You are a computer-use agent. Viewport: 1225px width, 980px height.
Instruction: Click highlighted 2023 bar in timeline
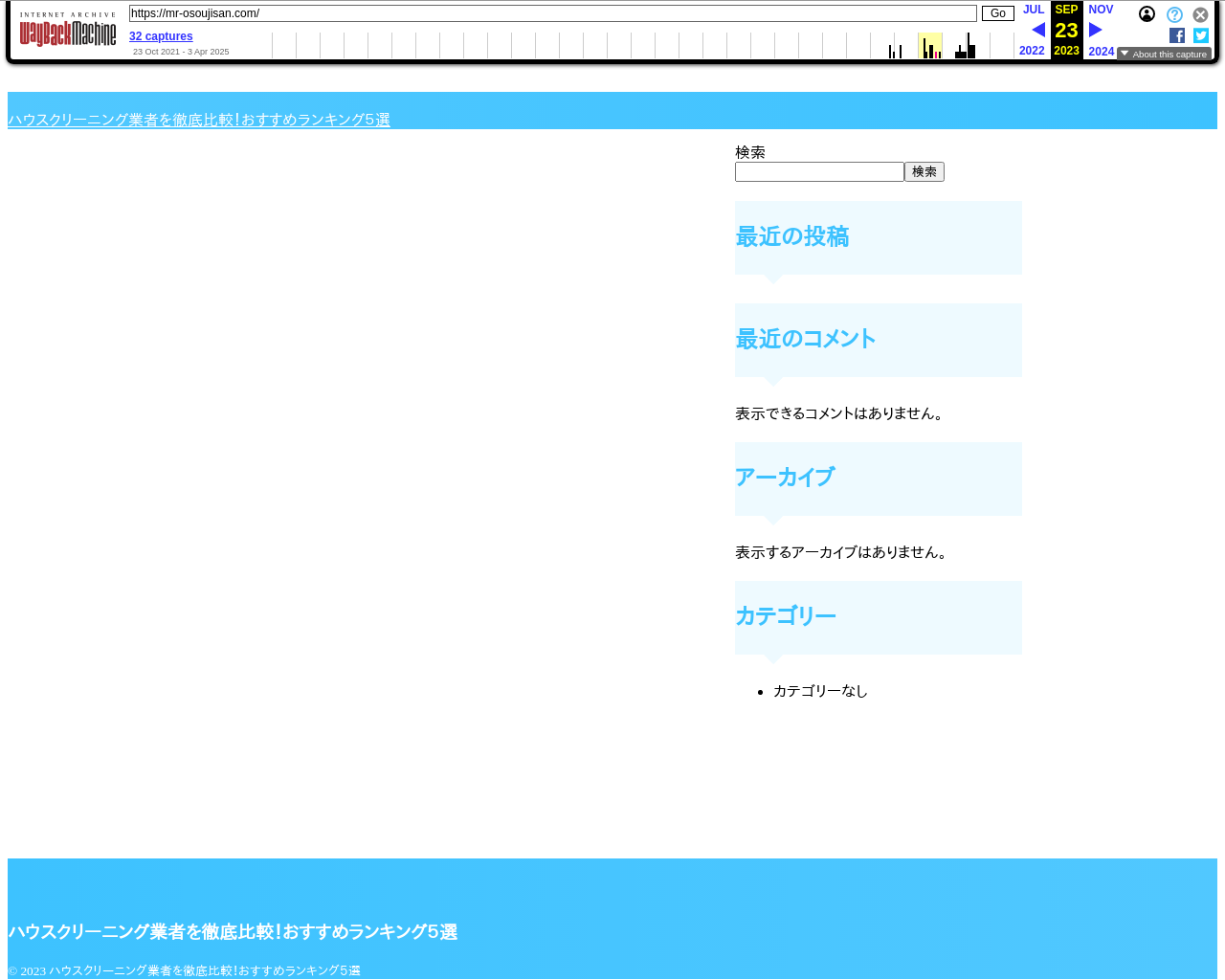(x=929, y=46)
